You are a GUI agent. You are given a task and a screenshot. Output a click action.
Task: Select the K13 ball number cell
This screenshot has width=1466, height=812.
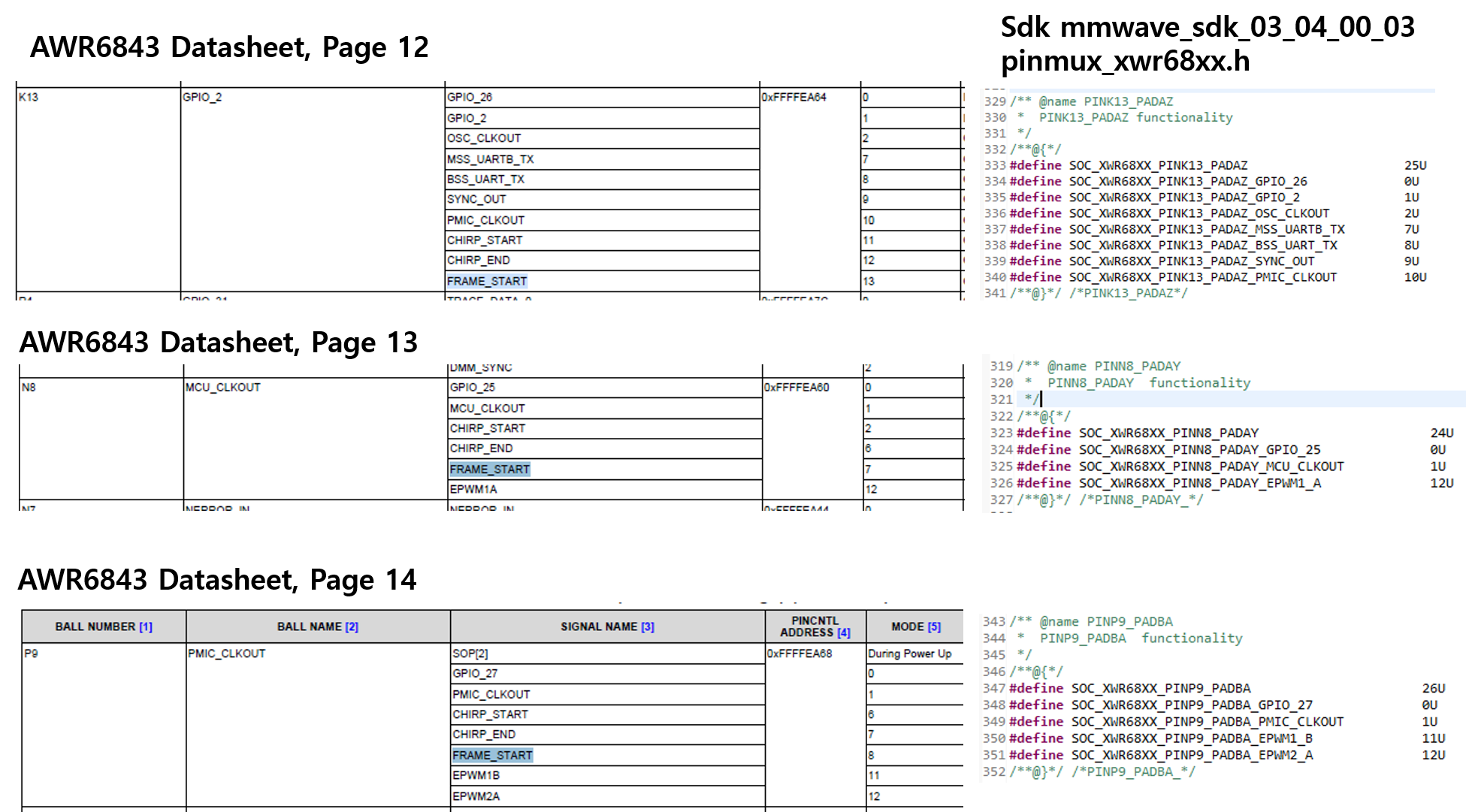click(x=98, y=190)
